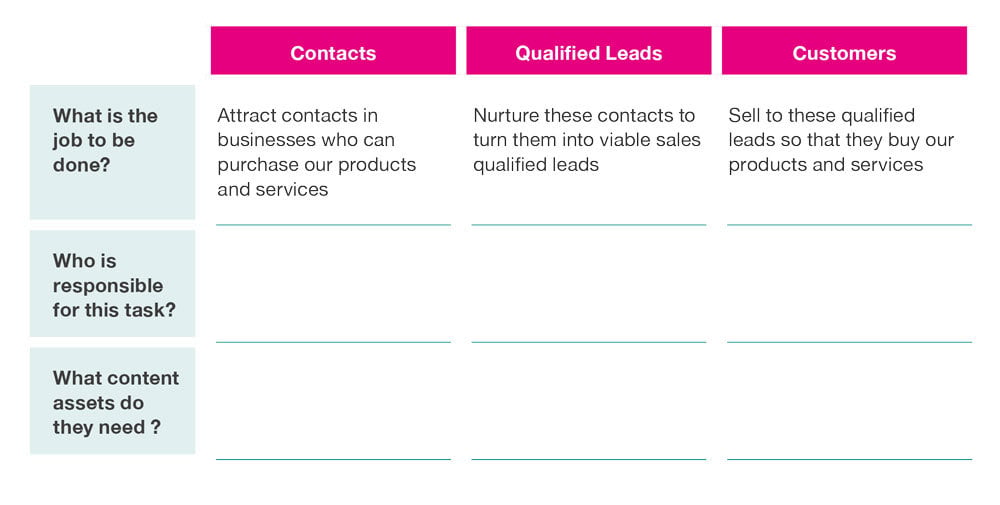This screenshot has height=505, width=1000.
Task: Select the Contacts column header
Action: 333,50
